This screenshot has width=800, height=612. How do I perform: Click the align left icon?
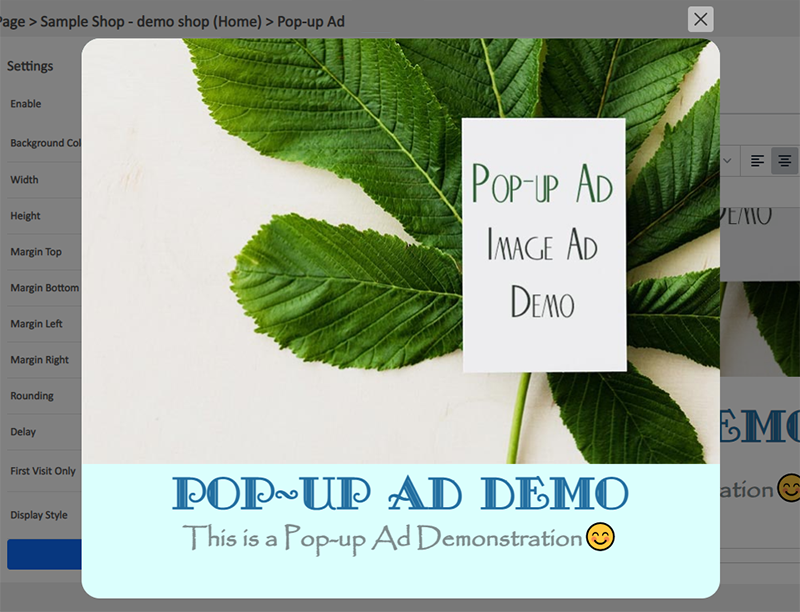[757, 161]
